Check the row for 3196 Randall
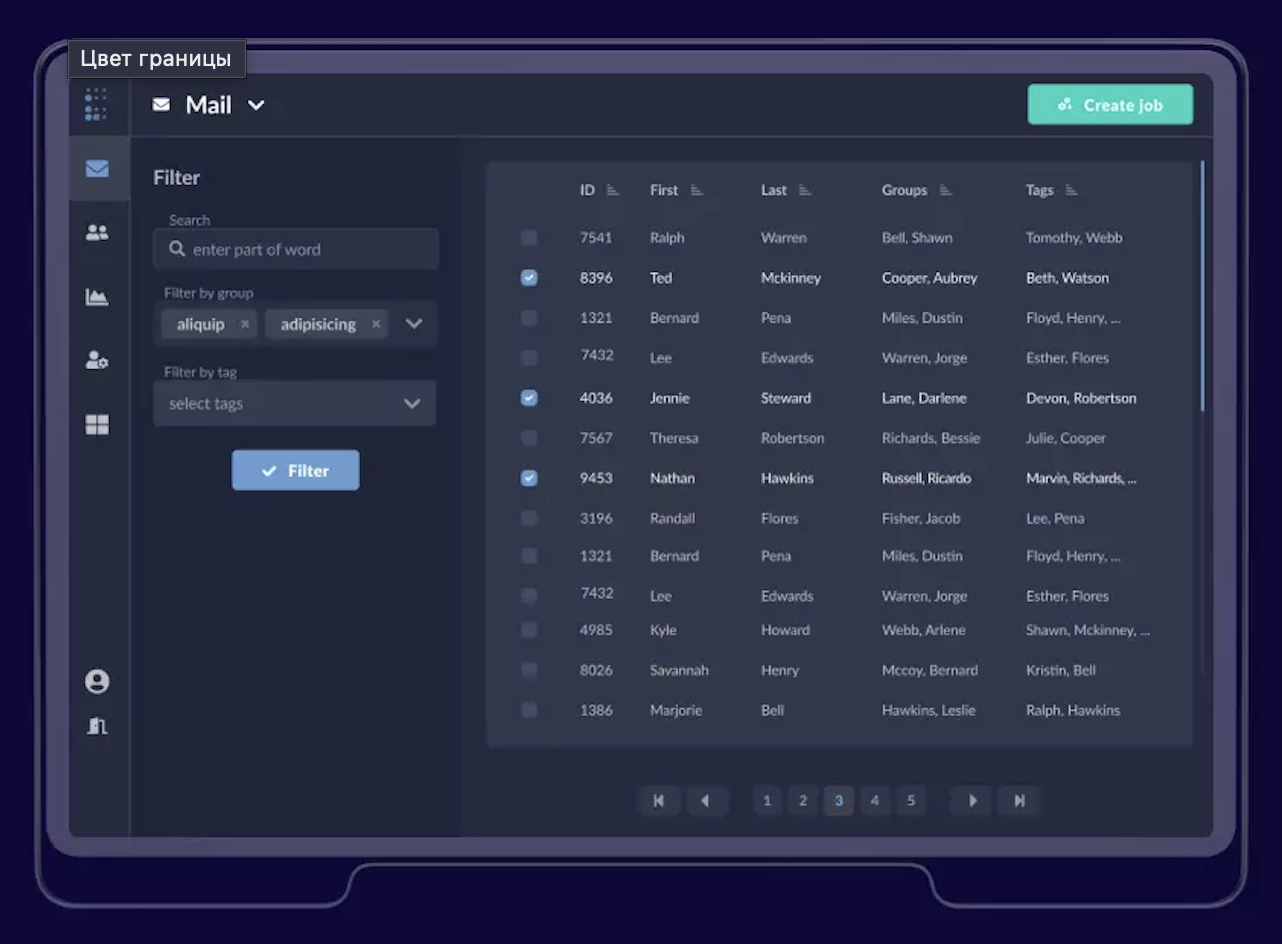 529,518
